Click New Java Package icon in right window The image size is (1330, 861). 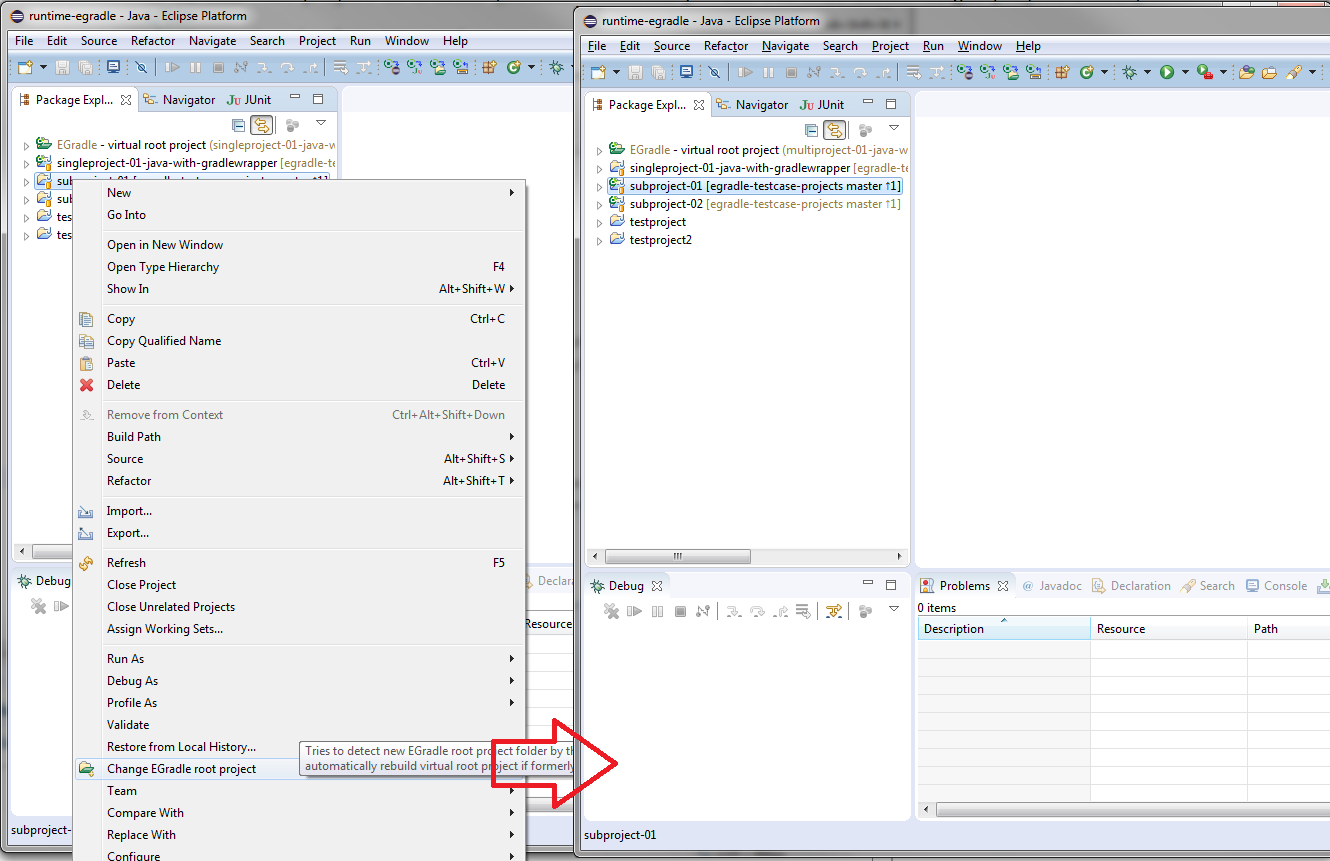1061,72
